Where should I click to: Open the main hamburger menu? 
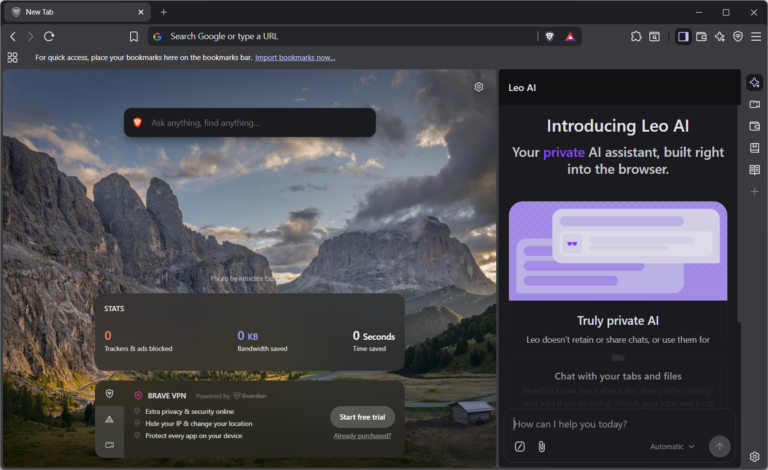(x=756, y=36)
